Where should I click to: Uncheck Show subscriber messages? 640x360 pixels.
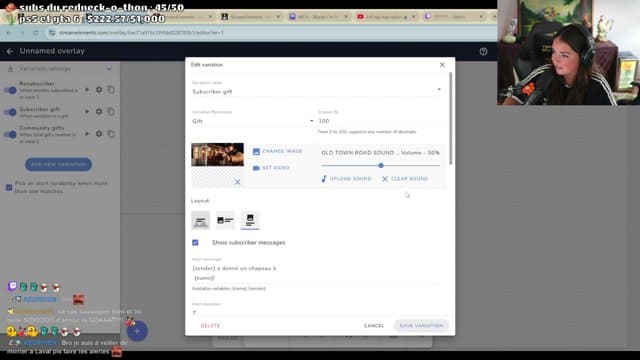[196, 242]
